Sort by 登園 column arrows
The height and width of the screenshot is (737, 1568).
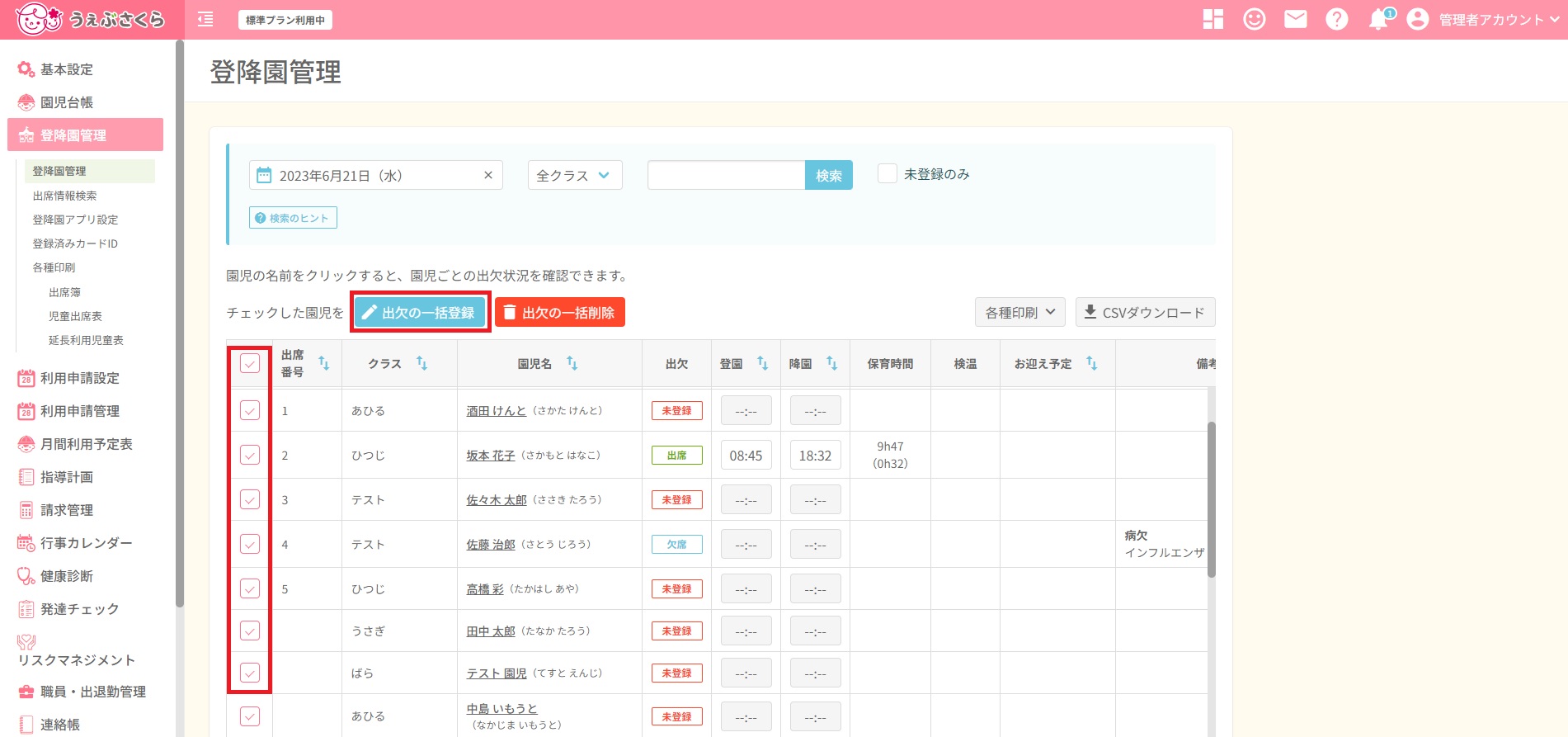(x=762, y=363)
